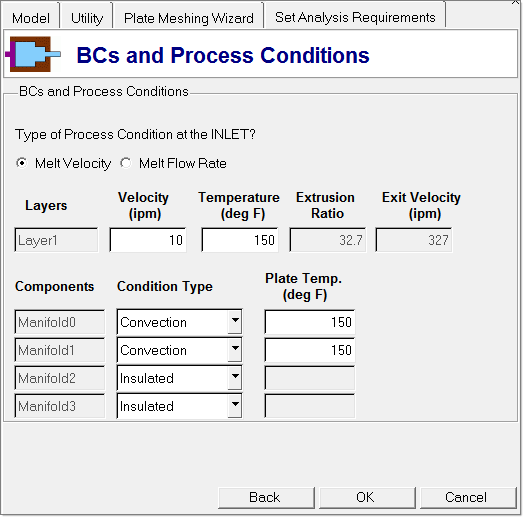Open Set Analysis Requirements tab

click(355, 17)
